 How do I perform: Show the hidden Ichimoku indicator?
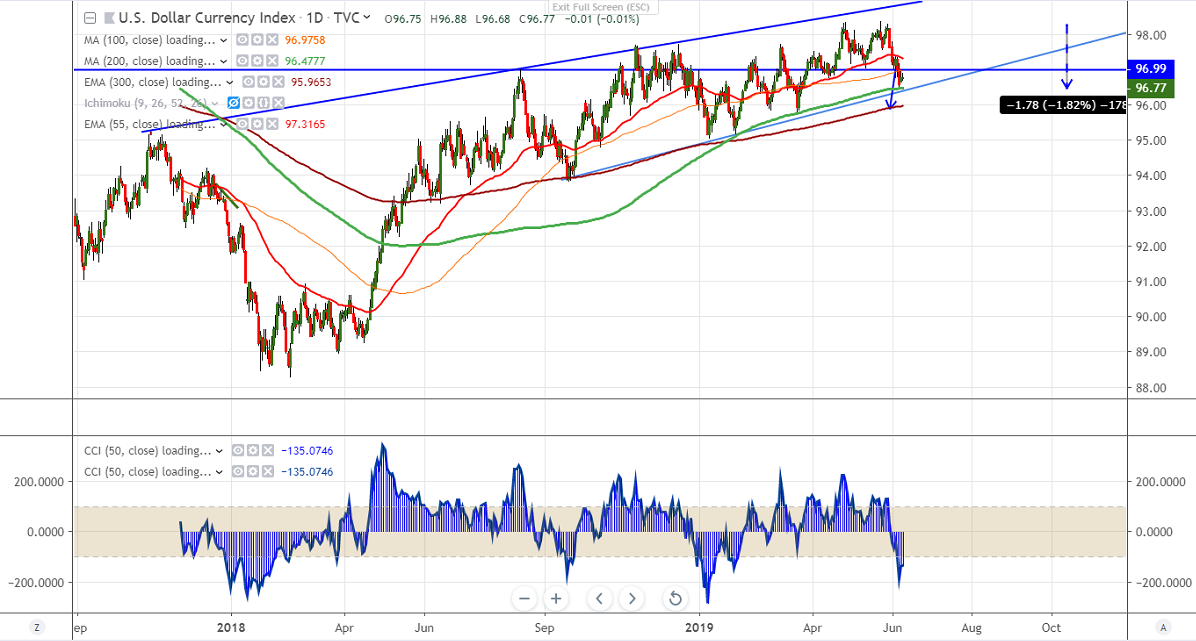point(234,103)
